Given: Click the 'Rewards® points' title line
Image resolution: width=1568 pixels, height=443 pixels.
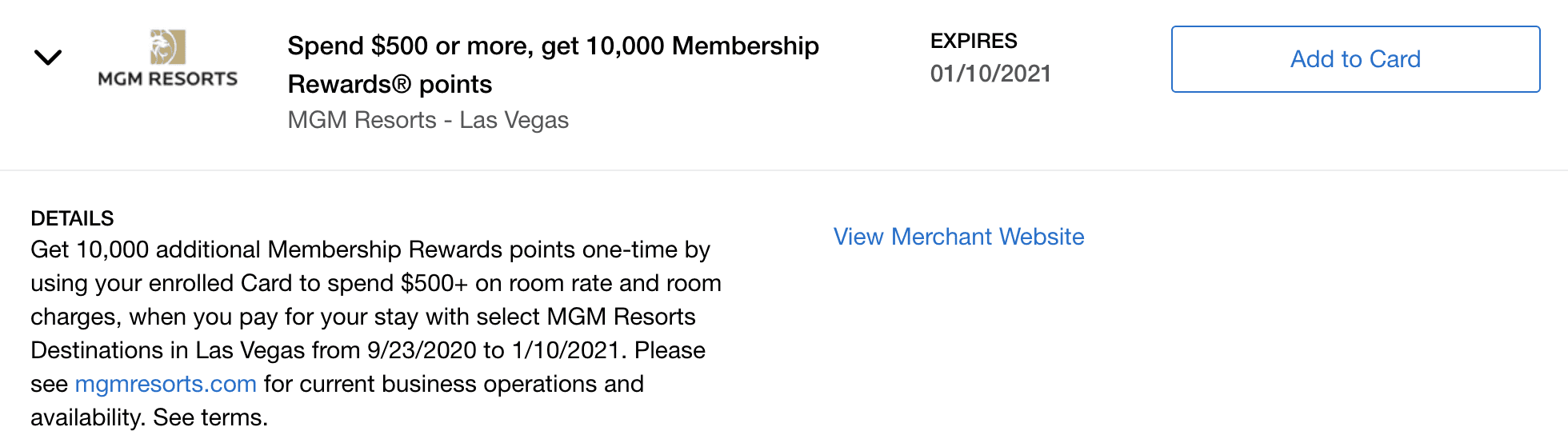Looking at the screenshot, I should tap(390, 84).
